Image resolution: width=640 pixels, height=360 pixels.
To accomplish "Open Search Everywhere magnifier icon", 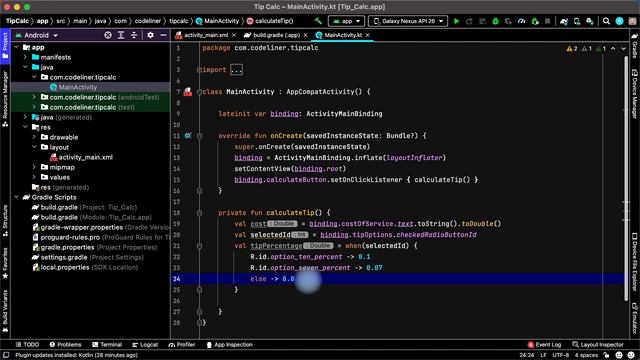I will pyautogui.click(x=606, y=21).
